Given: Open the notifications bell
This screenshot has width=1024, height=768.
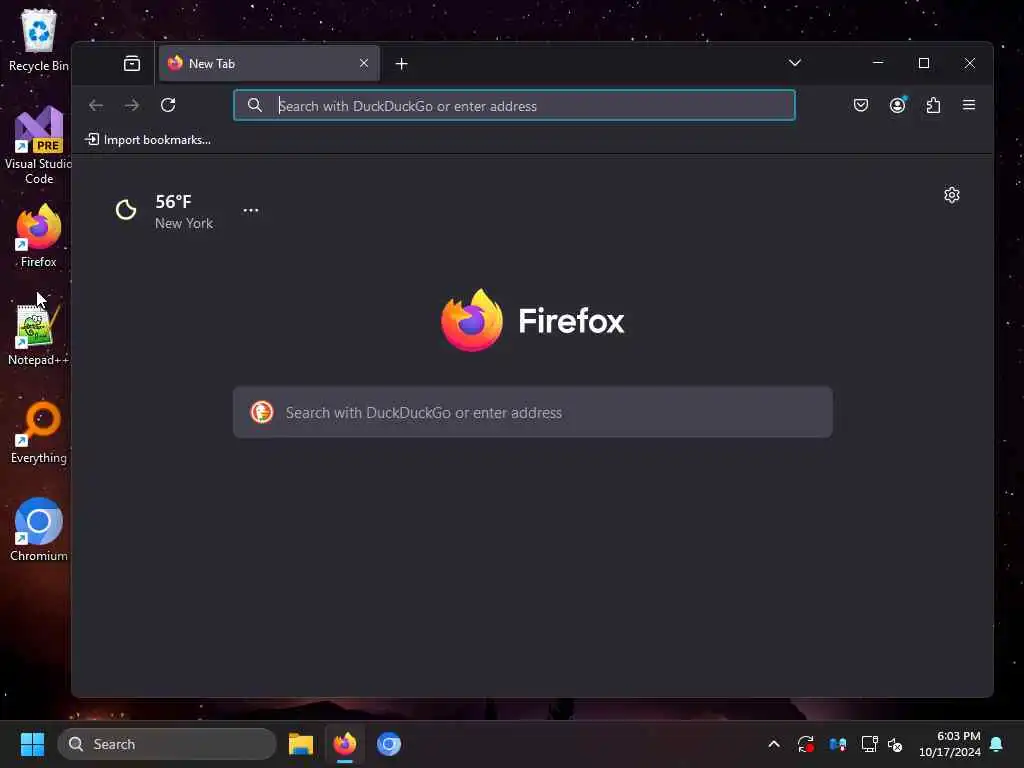Looking at the screenshot, I should [996, 744].
